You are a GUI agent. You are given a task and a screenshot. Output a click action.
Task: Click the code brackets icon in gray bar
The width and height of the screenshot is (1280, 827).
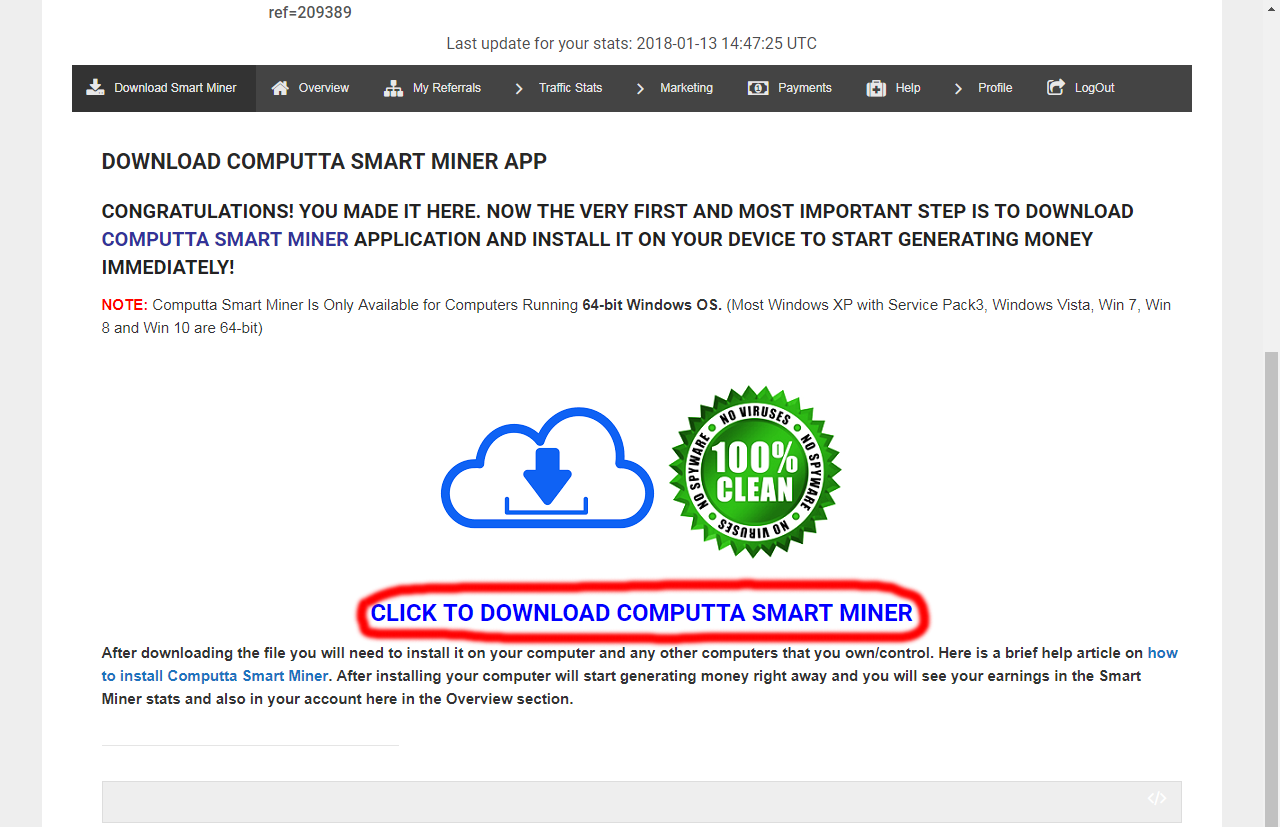tap(1157, 798)
